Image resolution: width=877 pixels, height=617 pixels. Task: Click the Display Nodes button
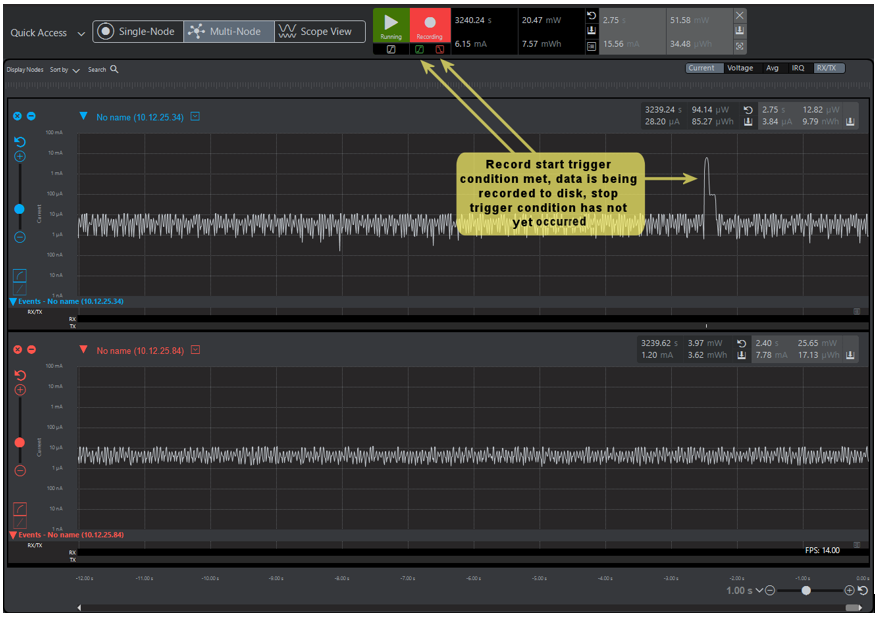(x=25, y=70)
